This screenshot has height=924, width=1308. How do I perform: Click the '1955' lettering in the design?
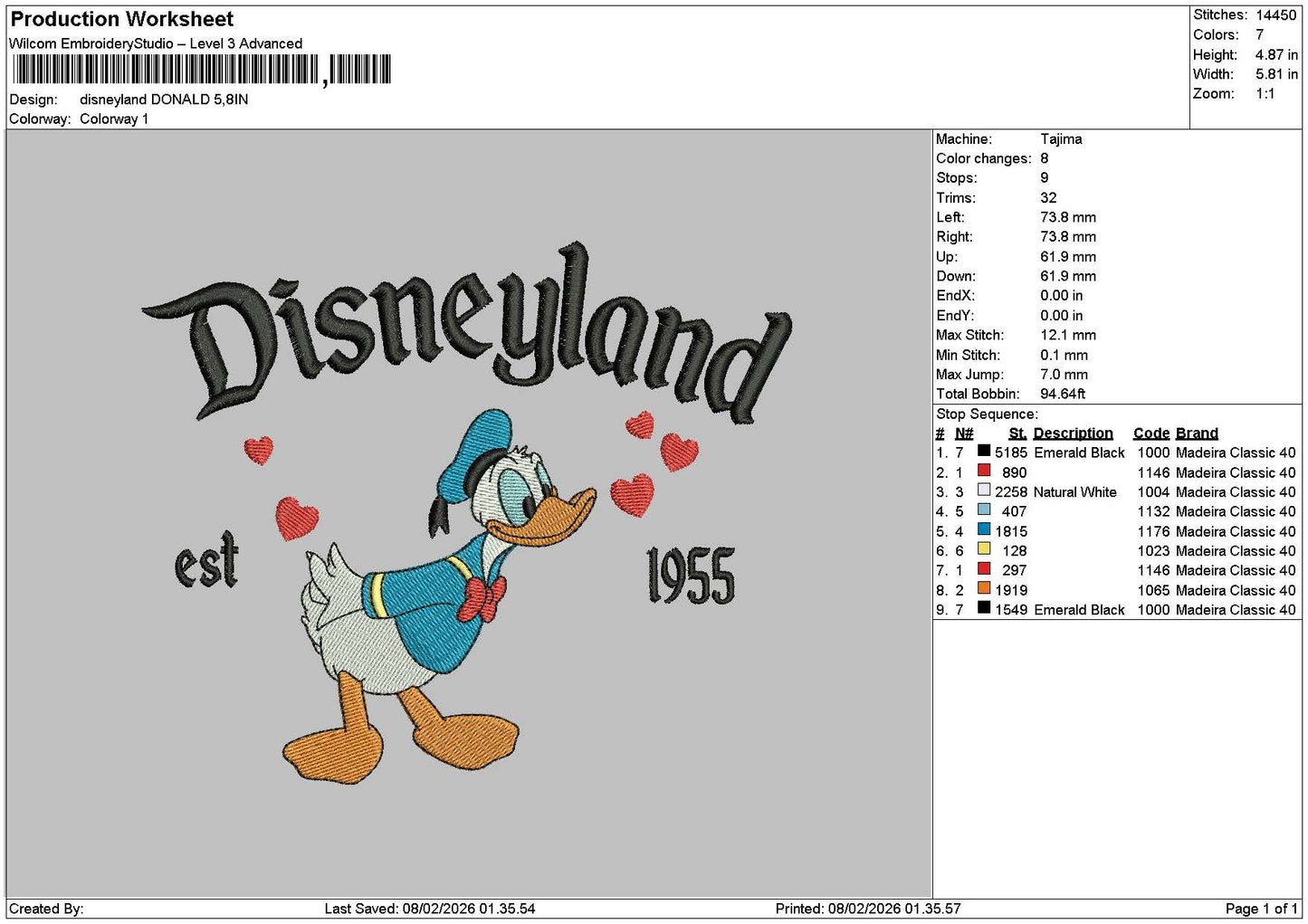(x=692, y=576)
